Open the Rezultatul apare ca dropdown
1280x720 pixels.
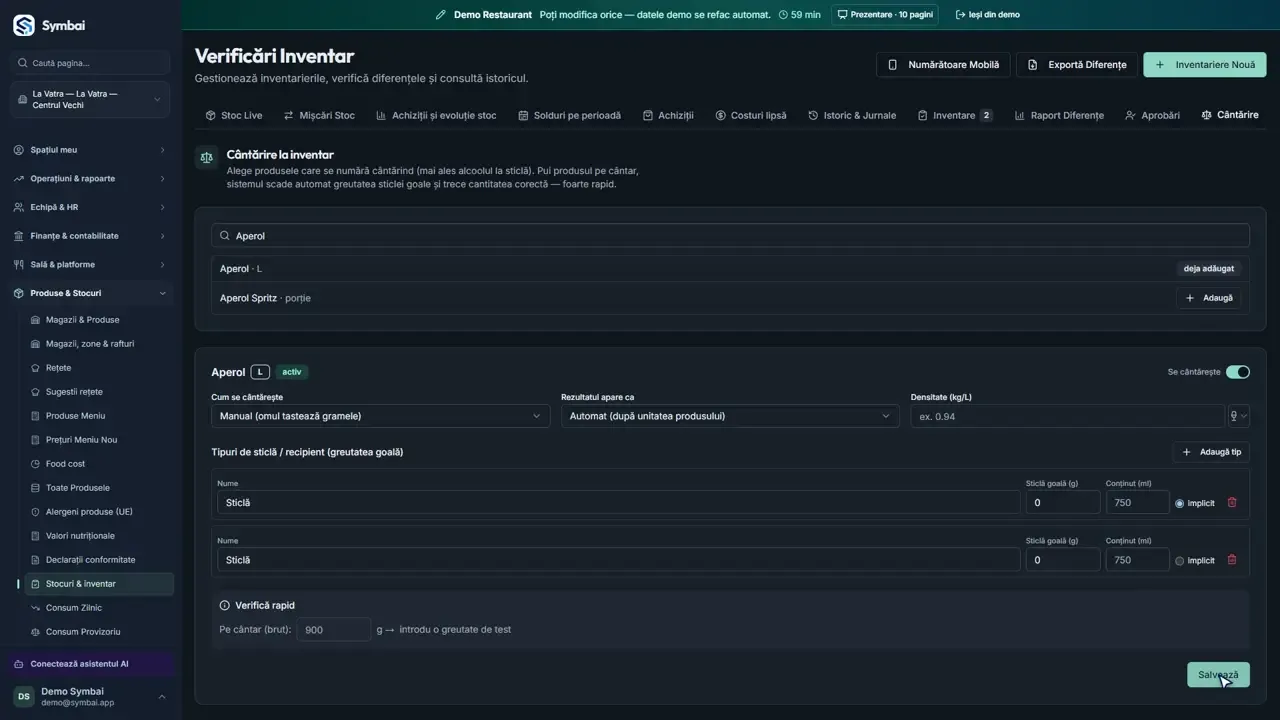click(x=730, y=416)
